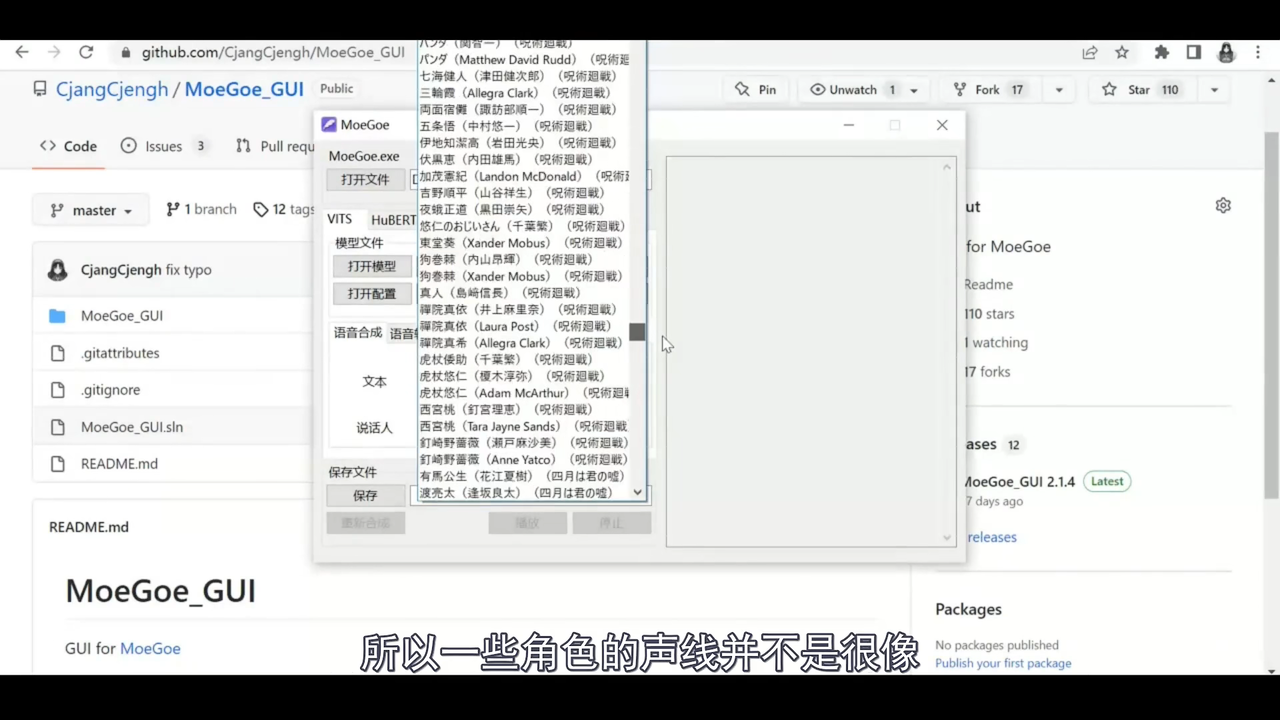The height and width of the screenshot is (720, 1280).
Task: Click the file icon beside MoeGoe_GUI.sln
Action: coord(57,427)
